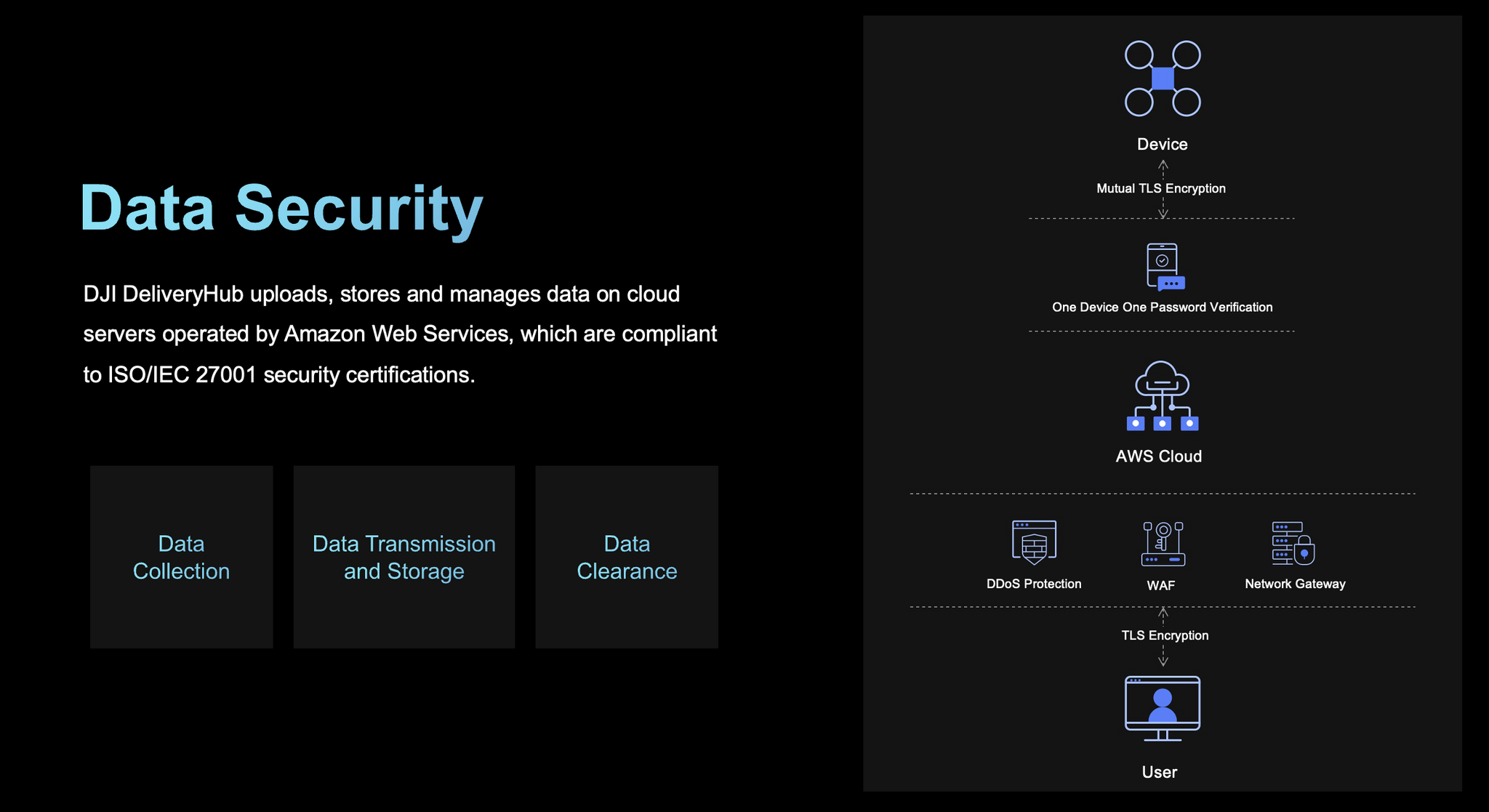The height and width of the screenshot is (812, 1489).
Task: Click the AWS Cloud network icon
Action: (1163, 396)
